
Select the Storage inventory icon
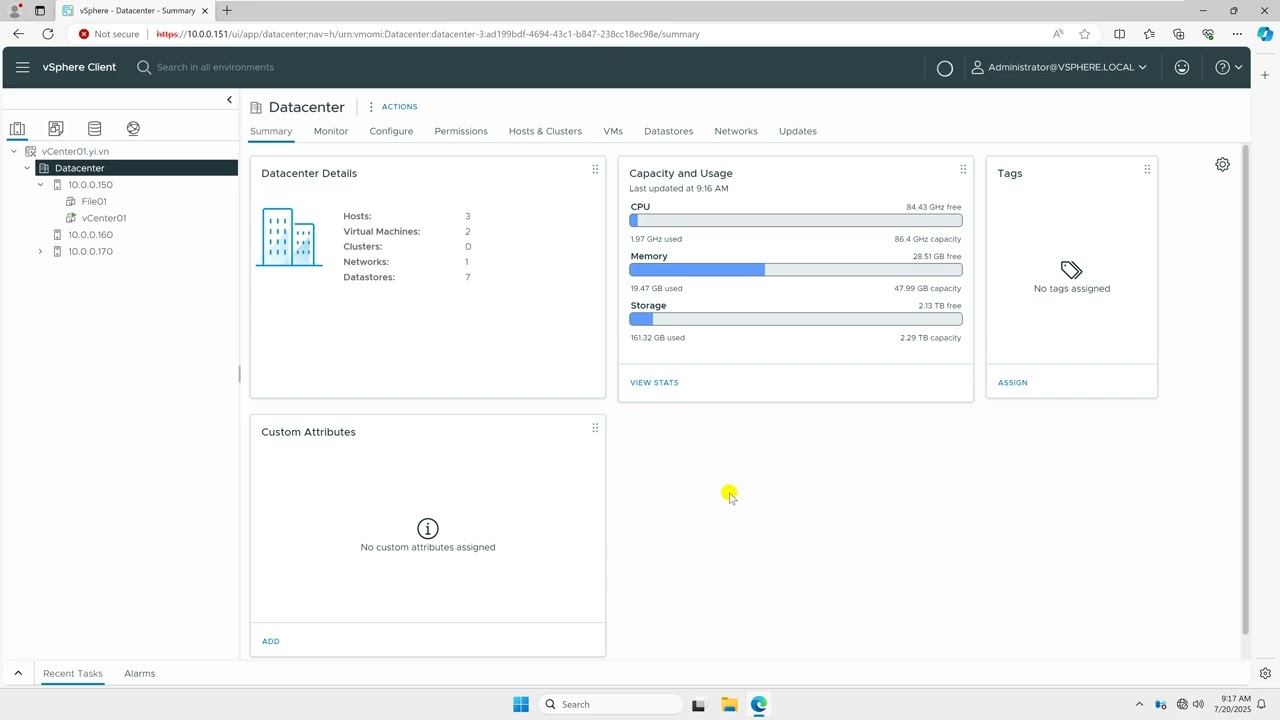pos(94,128)
